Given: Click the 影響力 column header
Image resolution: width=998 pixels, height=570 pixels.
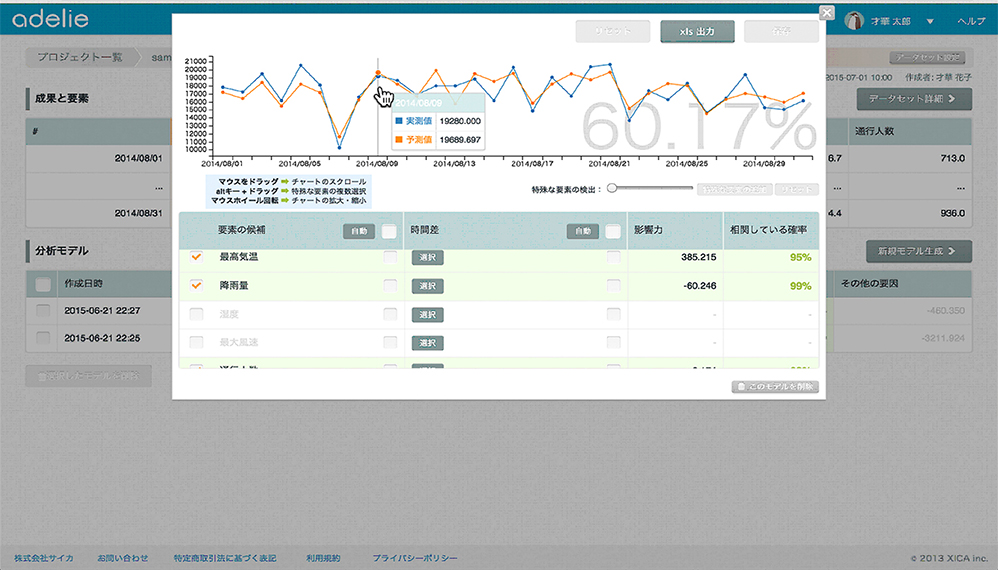Looking at the screenshot, I should point(675,230).
